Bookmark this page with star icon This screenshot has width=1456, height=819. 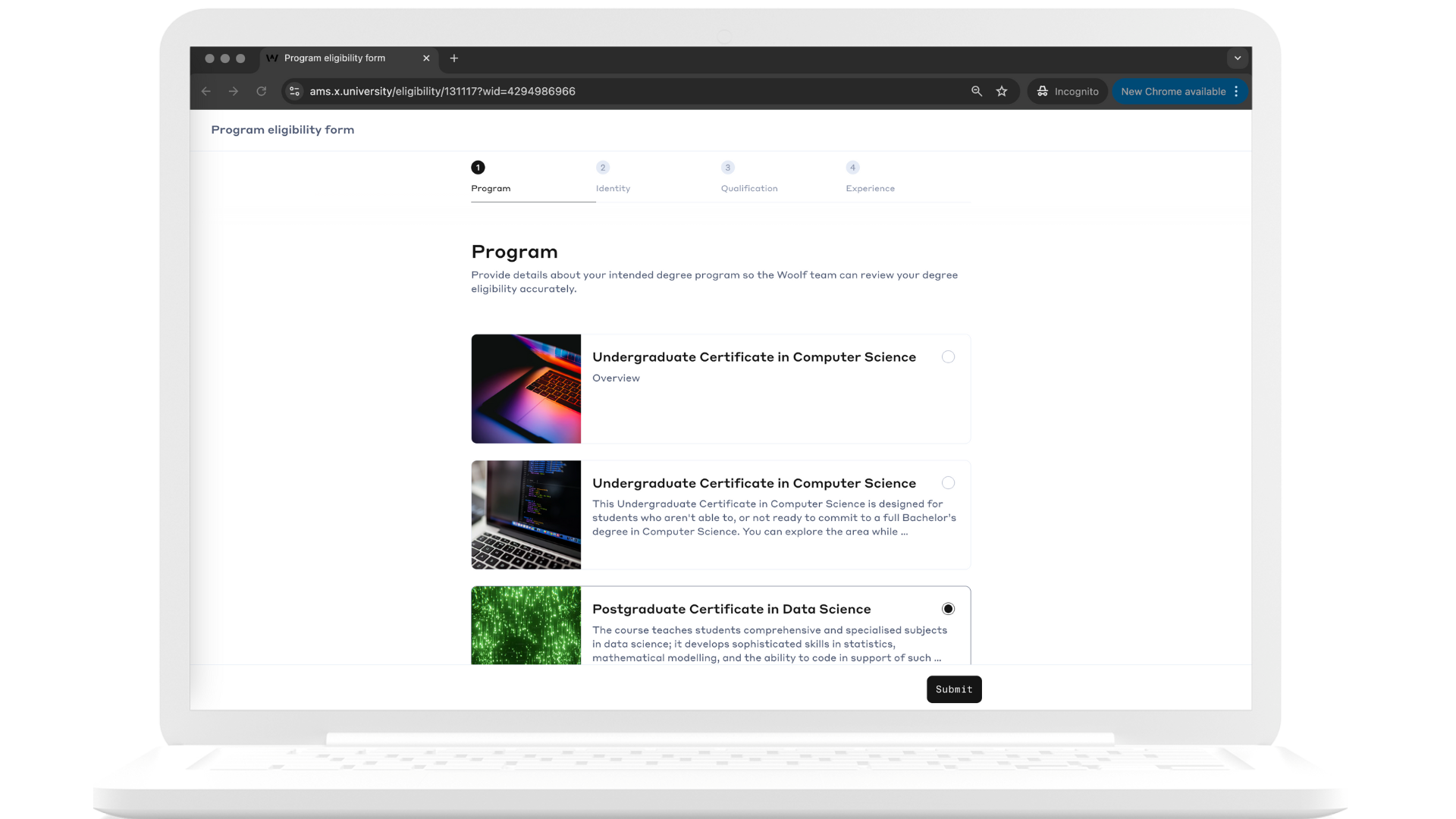[x=1002, y=91]
